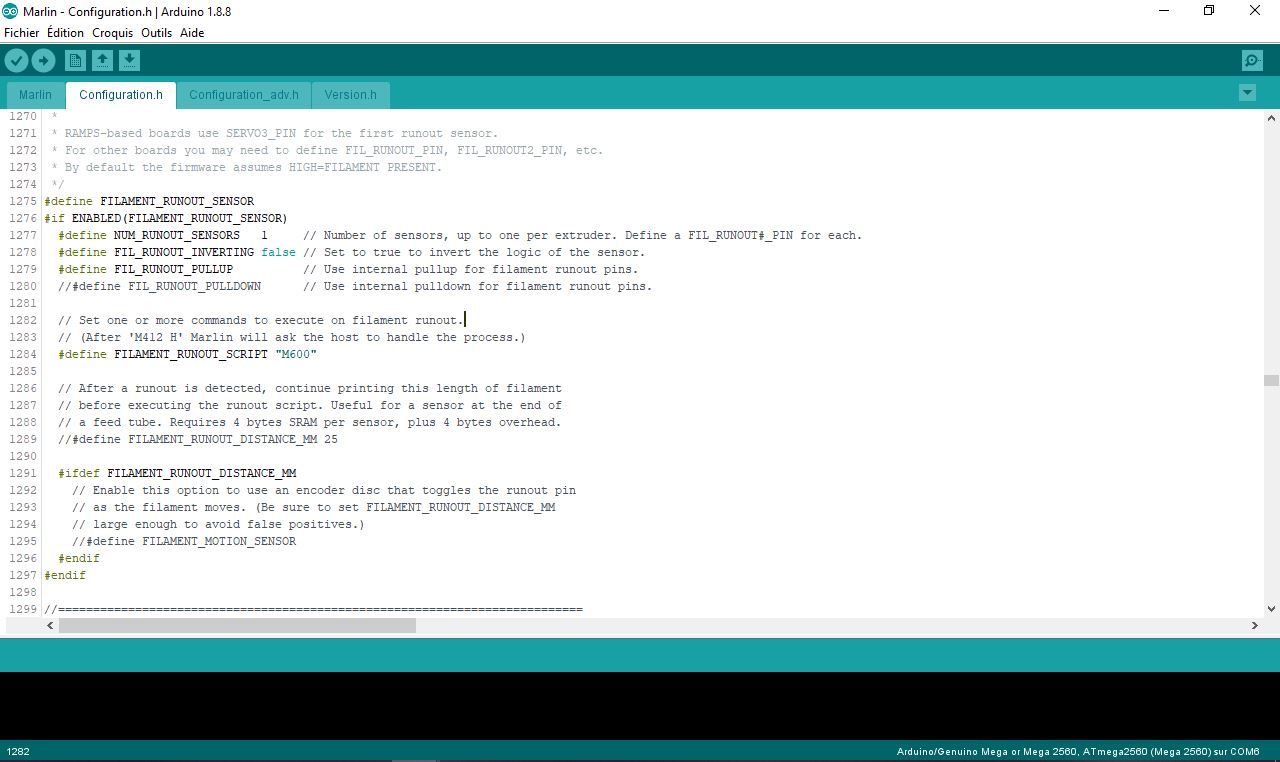The height and width of the screenshot is (762, 1280).
Task: Click FIL_RUNOUT_PULLUP on line 1279
Action: click(173, 269)
